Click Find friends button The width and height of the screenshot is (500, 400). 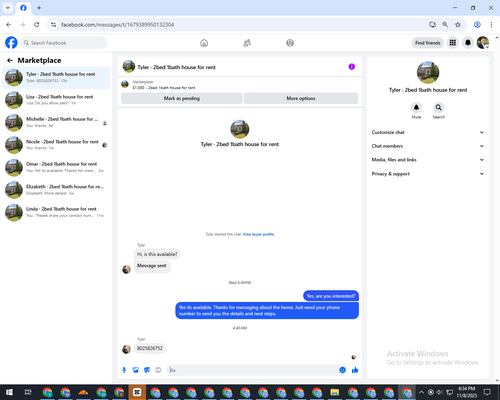(428, 43)
